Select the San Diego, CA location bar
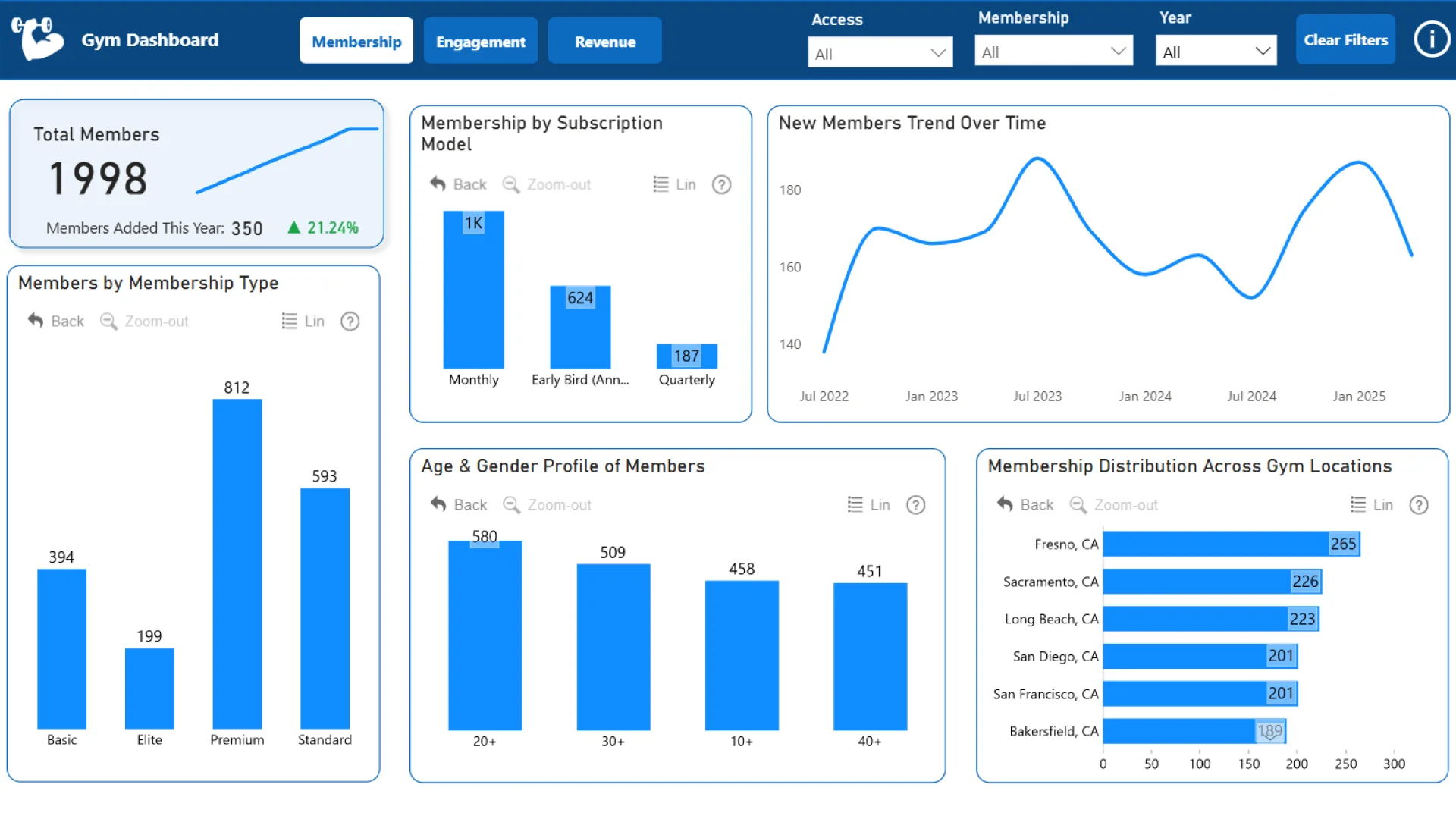 pos(1200,656)
